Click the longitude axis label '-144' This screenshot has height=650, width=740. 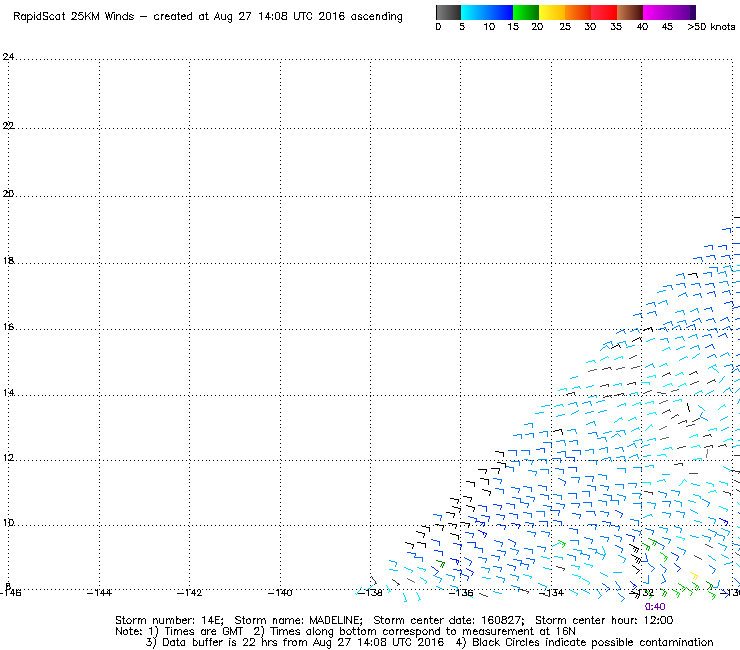coord(99,593)
